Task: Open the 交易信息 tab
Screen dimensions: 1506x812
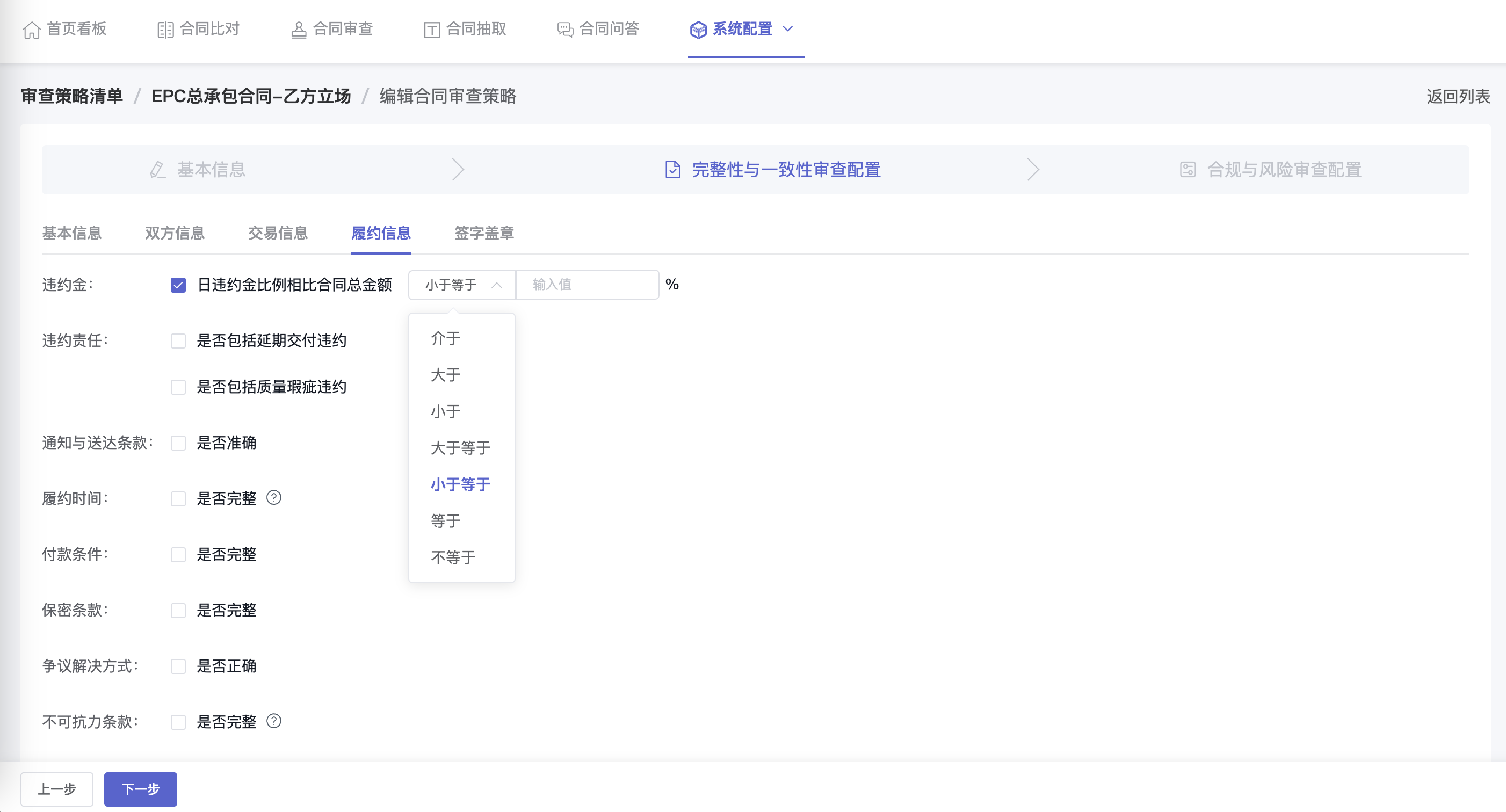Action: coord(278,233)
